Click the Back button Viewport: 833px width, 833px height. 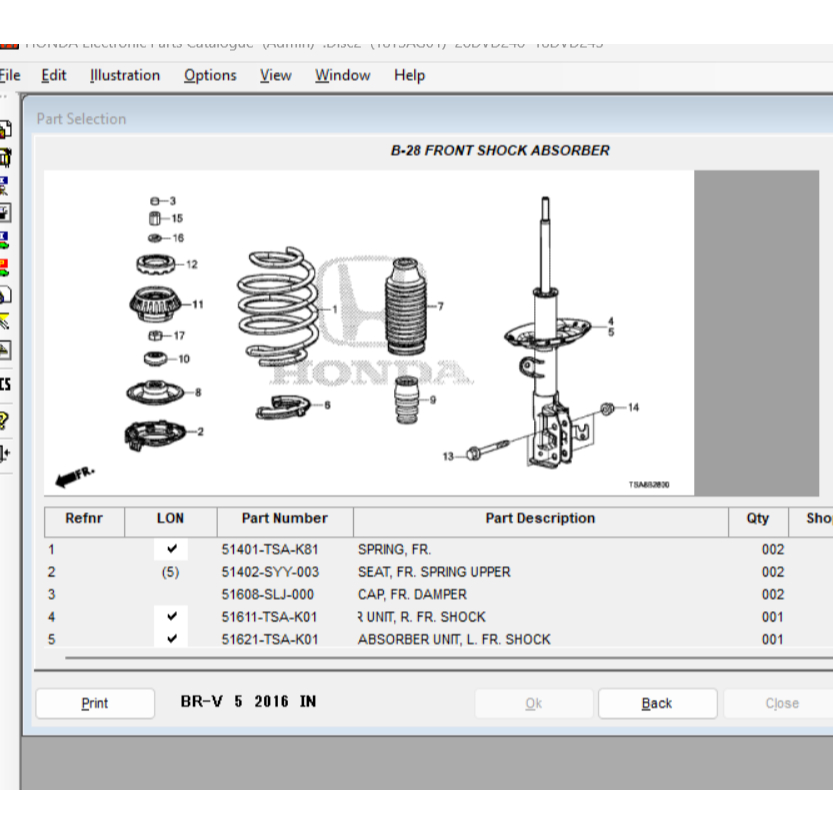[x=657, y=703]
